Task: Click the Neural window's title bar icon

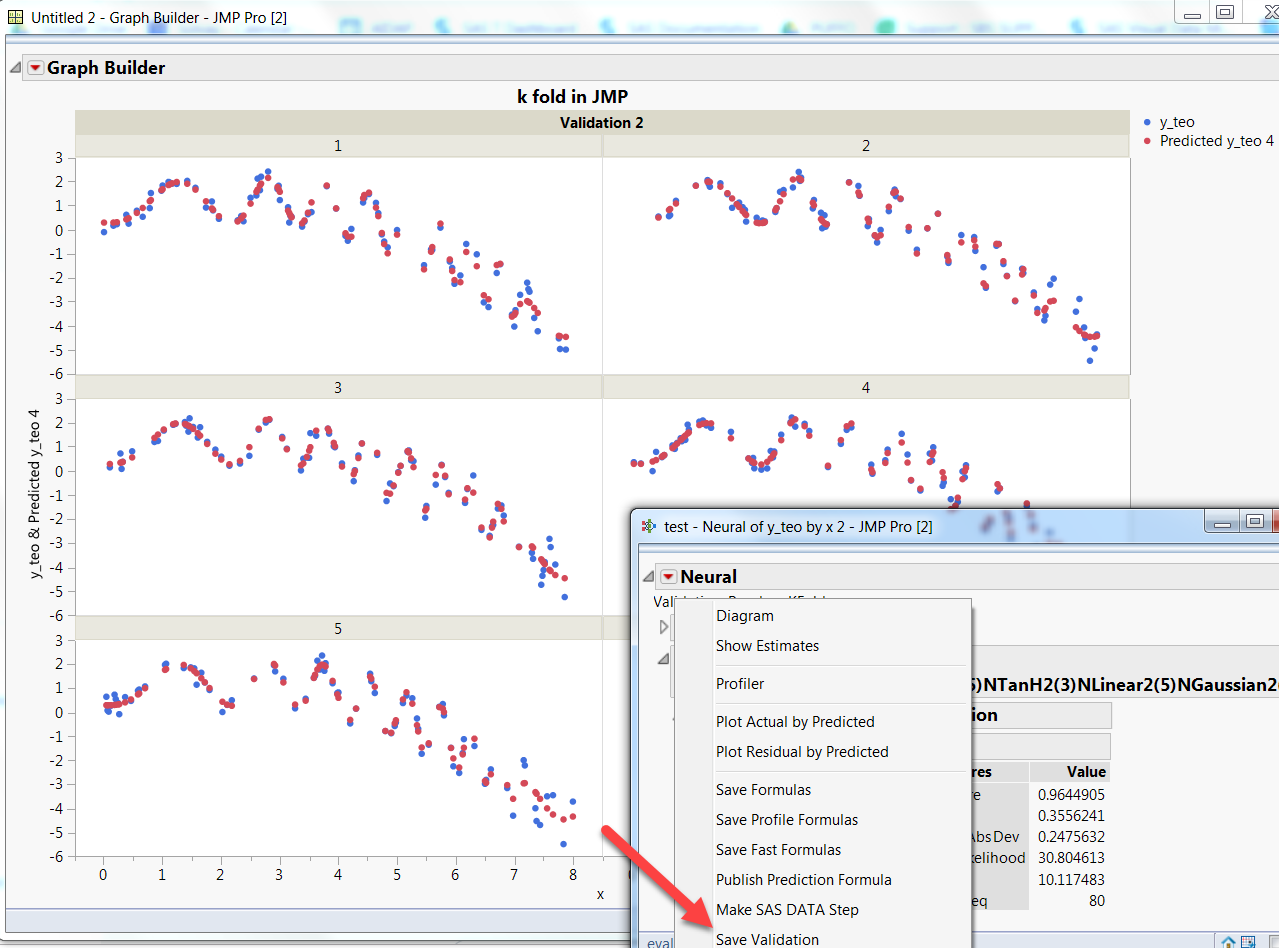Action: pyautogui.click(x=649, y=526)
